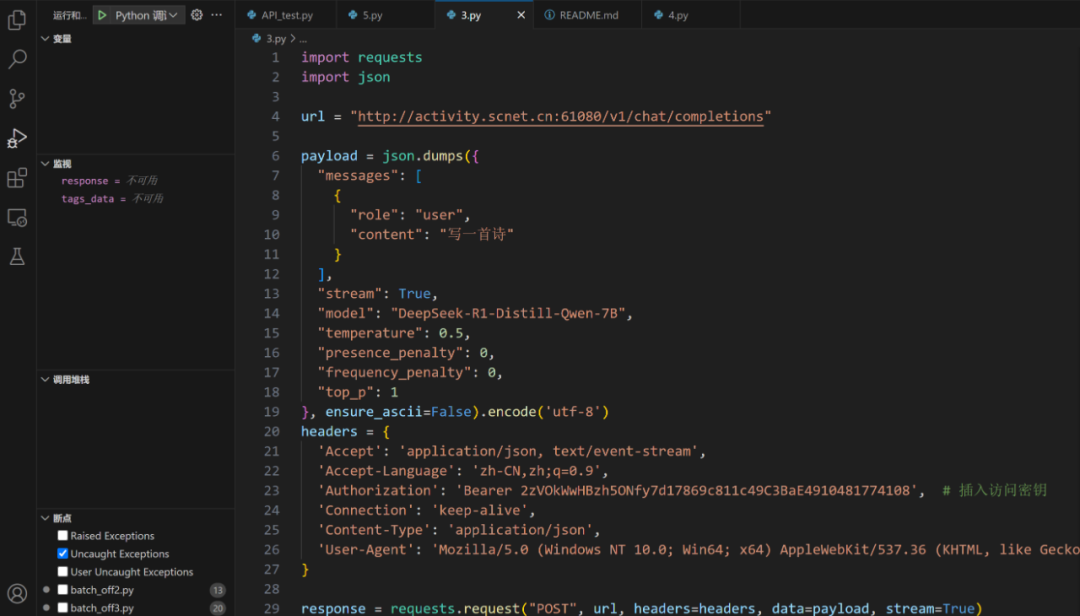Collapse the 调用堆栈 (Call Stack) section
This screenshot has width=1080, height=616.
pyautogui.click(x=46, y=380)
